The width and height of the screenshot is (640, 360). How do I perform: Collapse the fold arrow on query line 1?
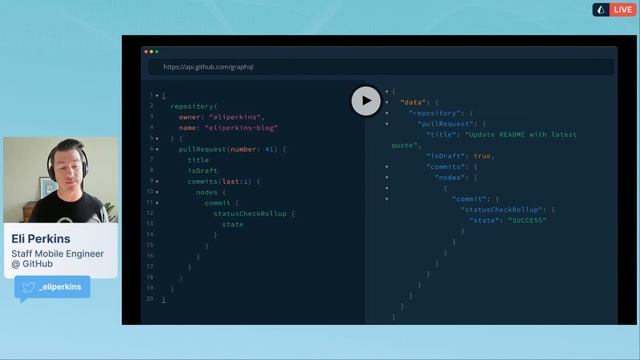point(157,96)
